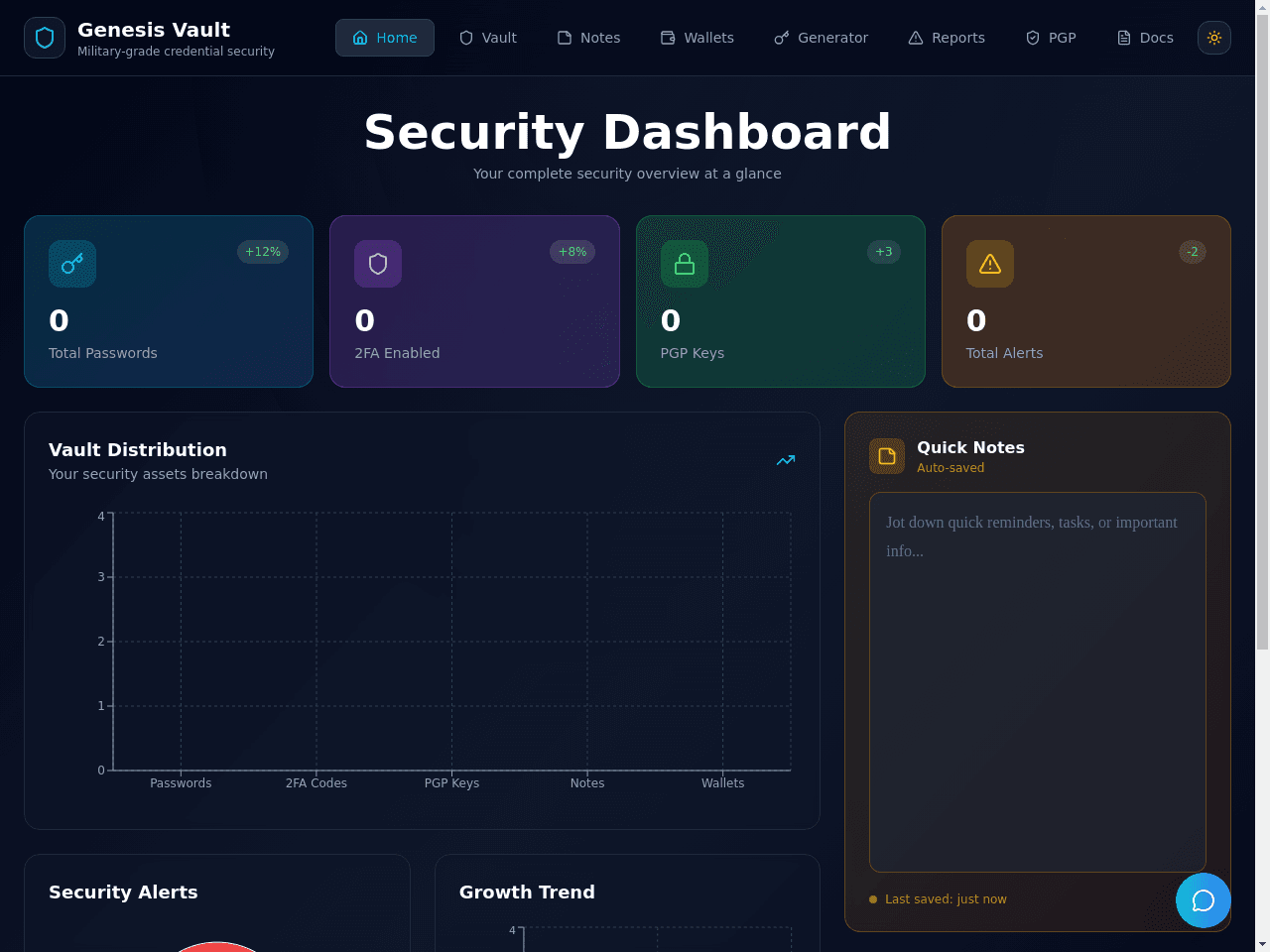The image size is (1270, 952).
Task: Click the warning icon on Total Alerts card
Action: [990, 264]
